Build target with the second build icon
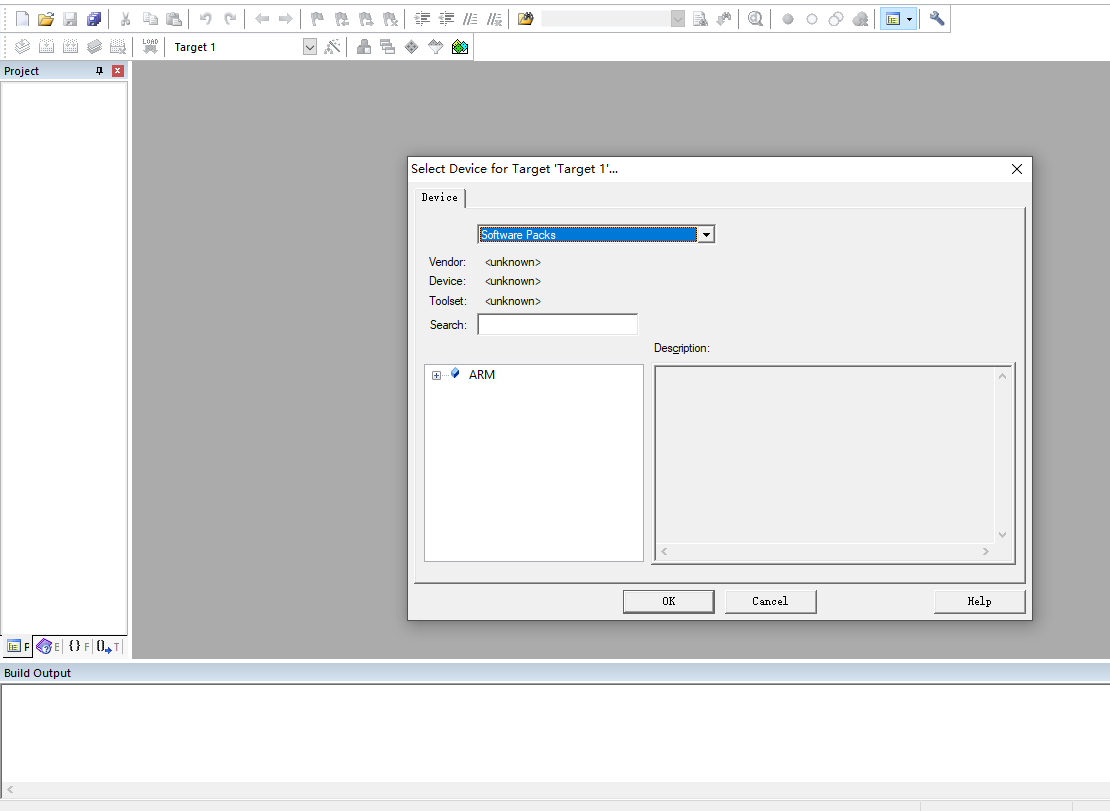The height and width of the screenshot is (811, 1110). coord(46,47)
